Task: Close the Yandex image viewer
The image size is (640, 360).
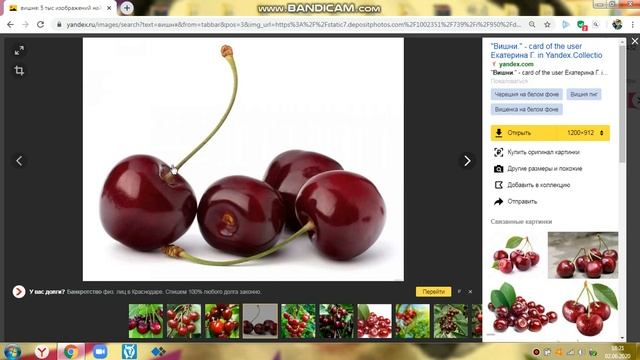Action: tap(635, 41)
